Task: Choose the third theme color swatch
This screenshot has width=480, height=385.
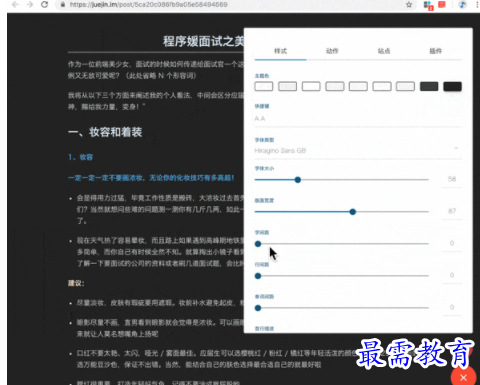Action: pos(311,87)
